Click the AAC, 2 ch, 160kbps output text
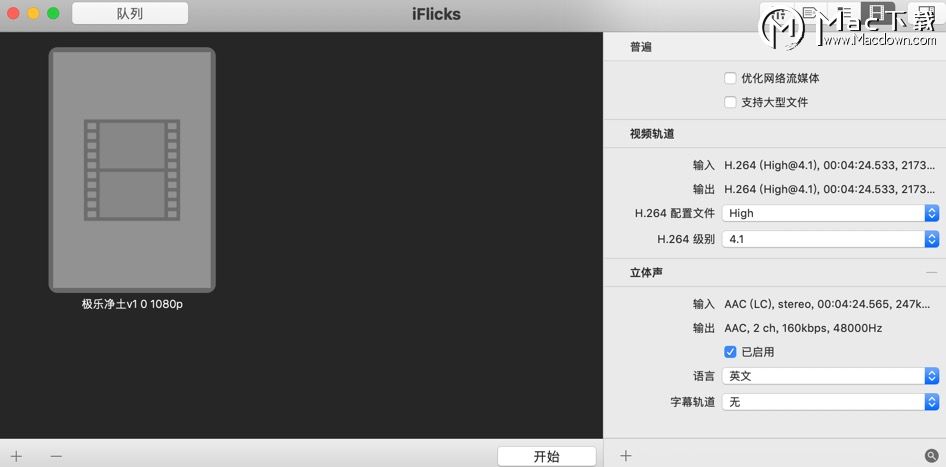 (803, 328)
